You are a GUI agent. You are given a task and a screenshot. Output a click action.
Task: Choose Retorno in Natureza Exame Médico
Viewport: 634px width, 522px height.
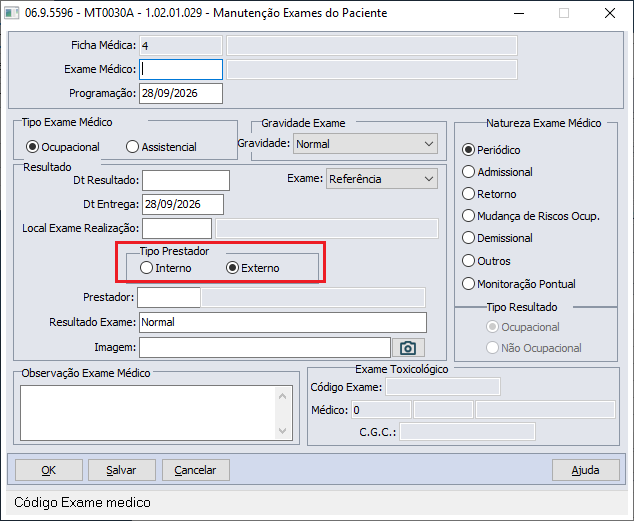tap(489, 194)
